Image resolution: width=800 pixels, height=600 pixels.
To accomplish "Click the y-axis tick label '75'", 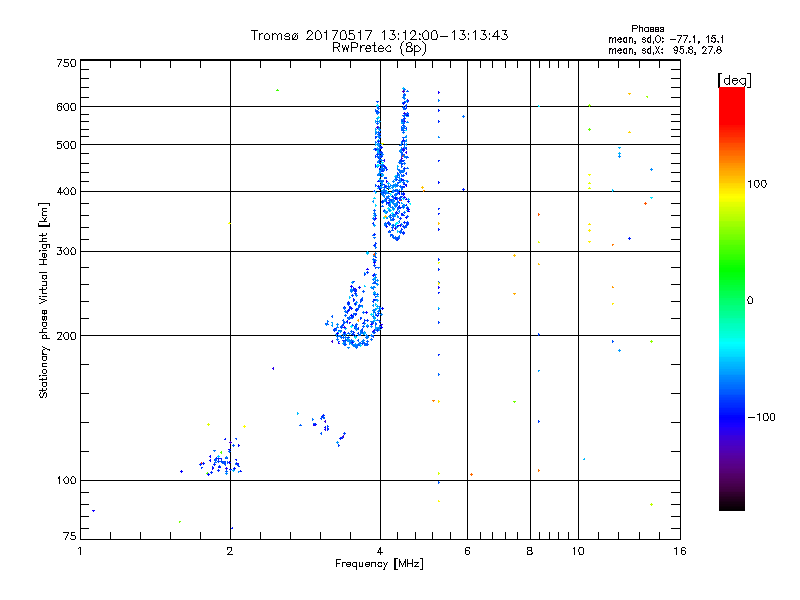I will click(x=69, y=536).
